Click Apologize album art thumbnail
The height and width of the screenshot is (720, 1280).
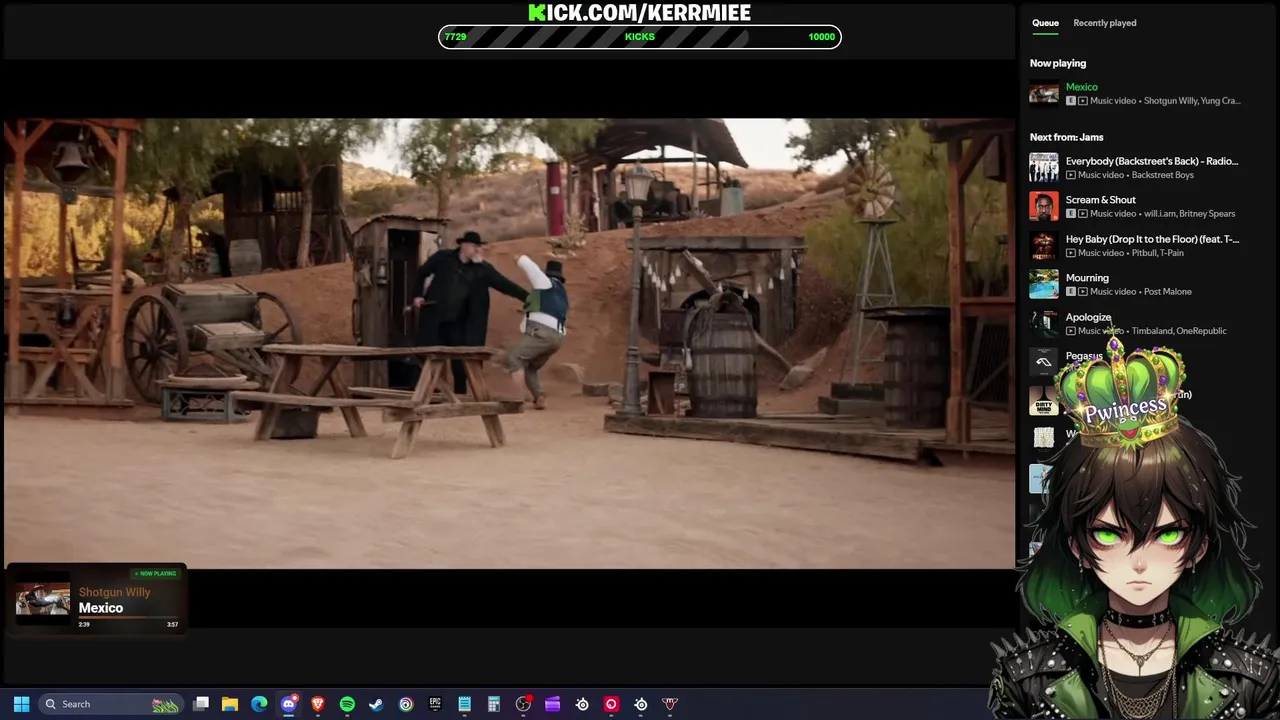(x=1044, y=323)
